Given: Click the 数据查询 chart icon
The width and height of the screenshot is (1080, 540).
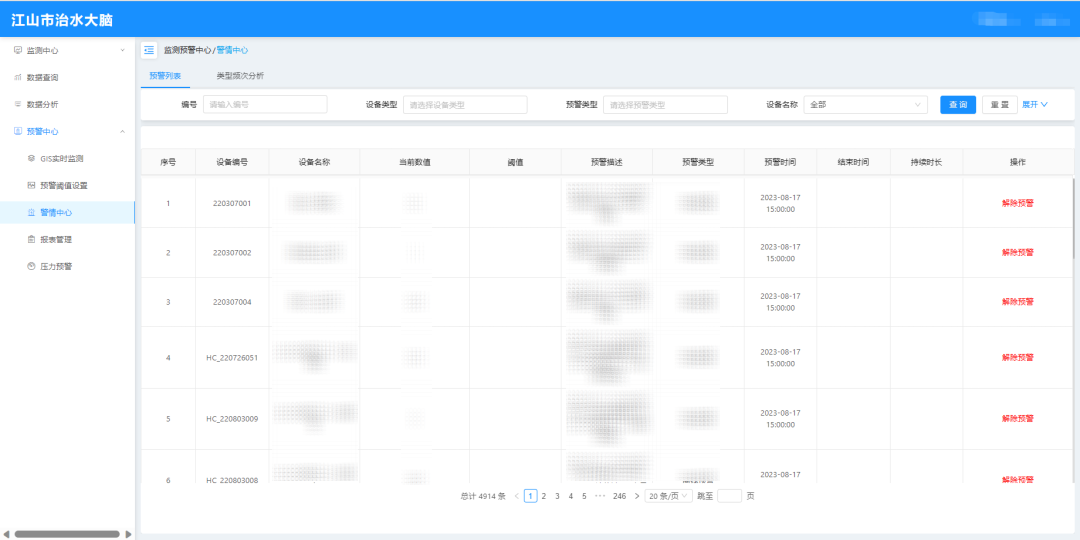Looking at the screenshot, I should (18, 77).
